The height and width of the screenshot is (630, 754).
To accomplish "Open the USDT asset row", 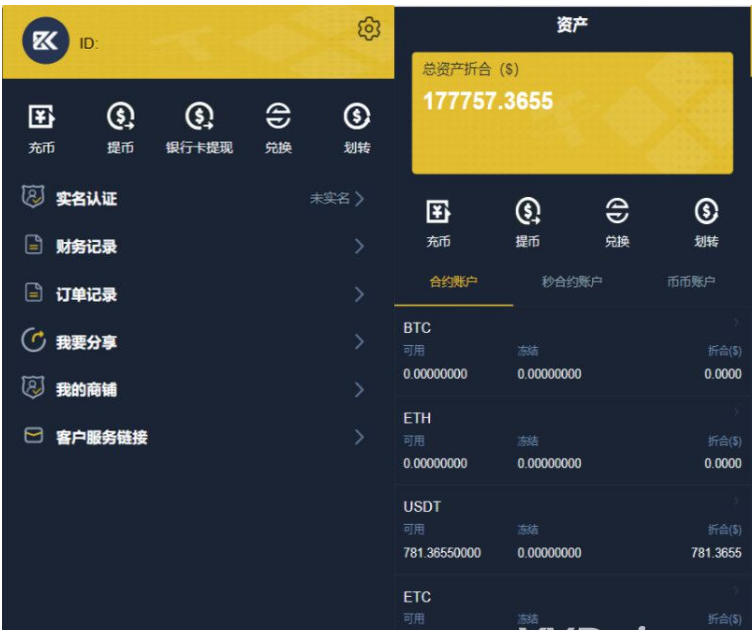I will point(572,530).
